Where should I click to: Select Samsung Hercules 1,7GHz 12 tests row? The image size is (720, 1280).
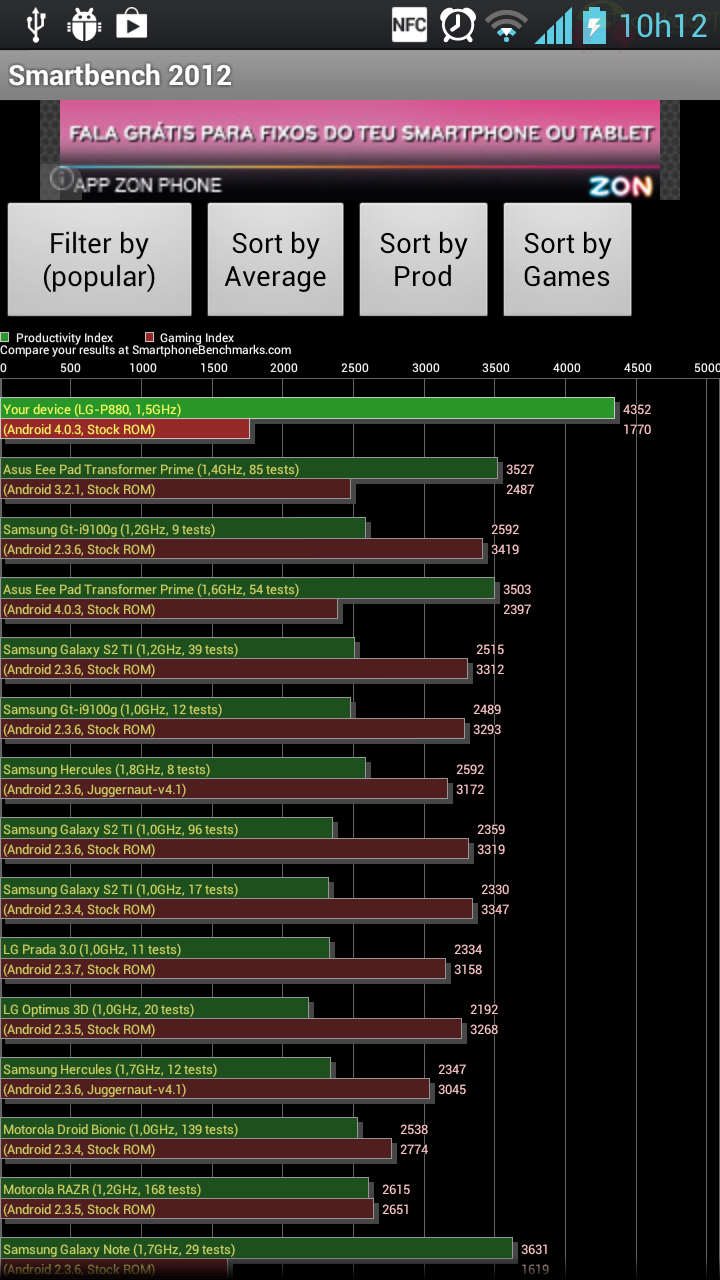(166, 1069)
